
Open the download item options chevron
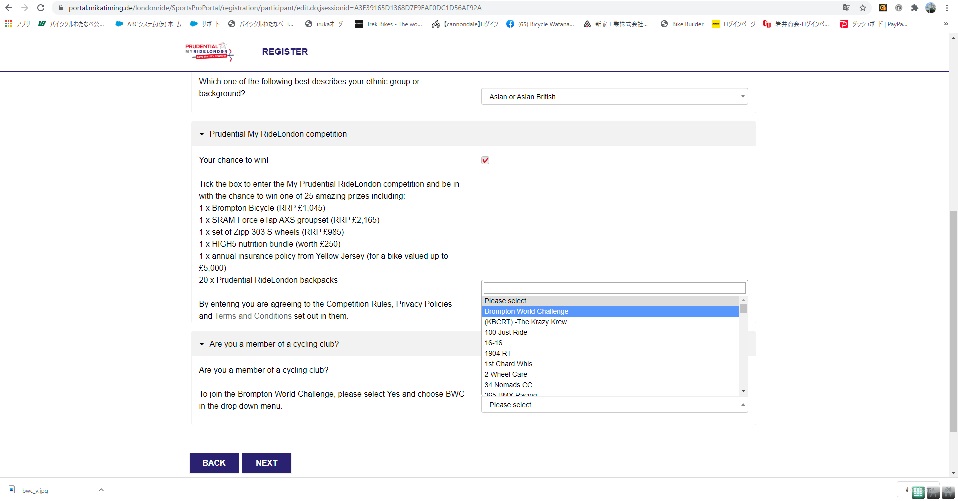pos(101,490)
